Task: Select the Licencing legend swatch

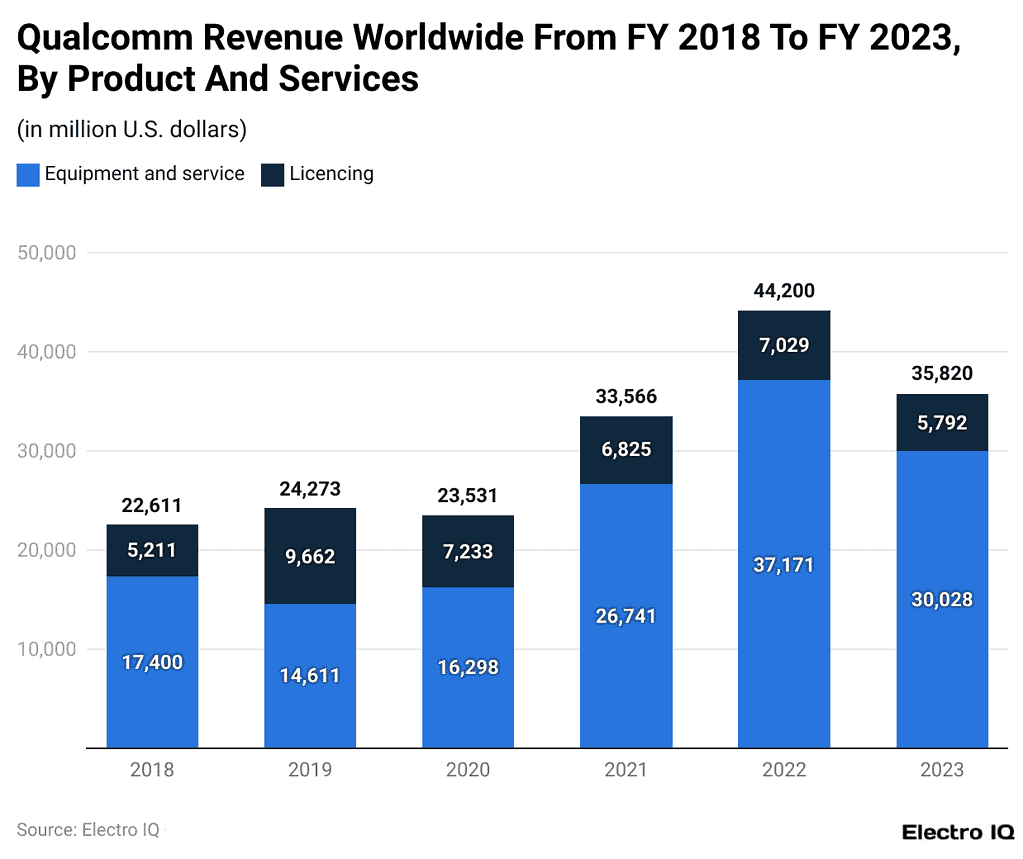Action: tap(272, 174)
